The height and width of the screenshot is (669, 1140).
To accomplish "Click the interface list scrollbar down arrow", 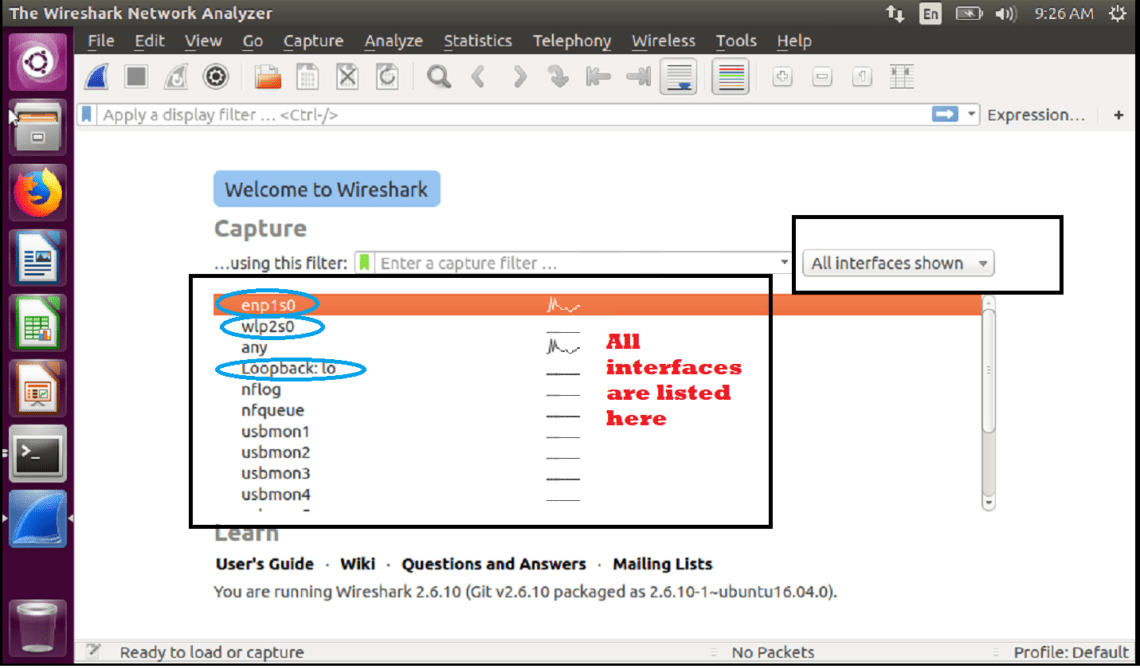I will click(988, 502).
